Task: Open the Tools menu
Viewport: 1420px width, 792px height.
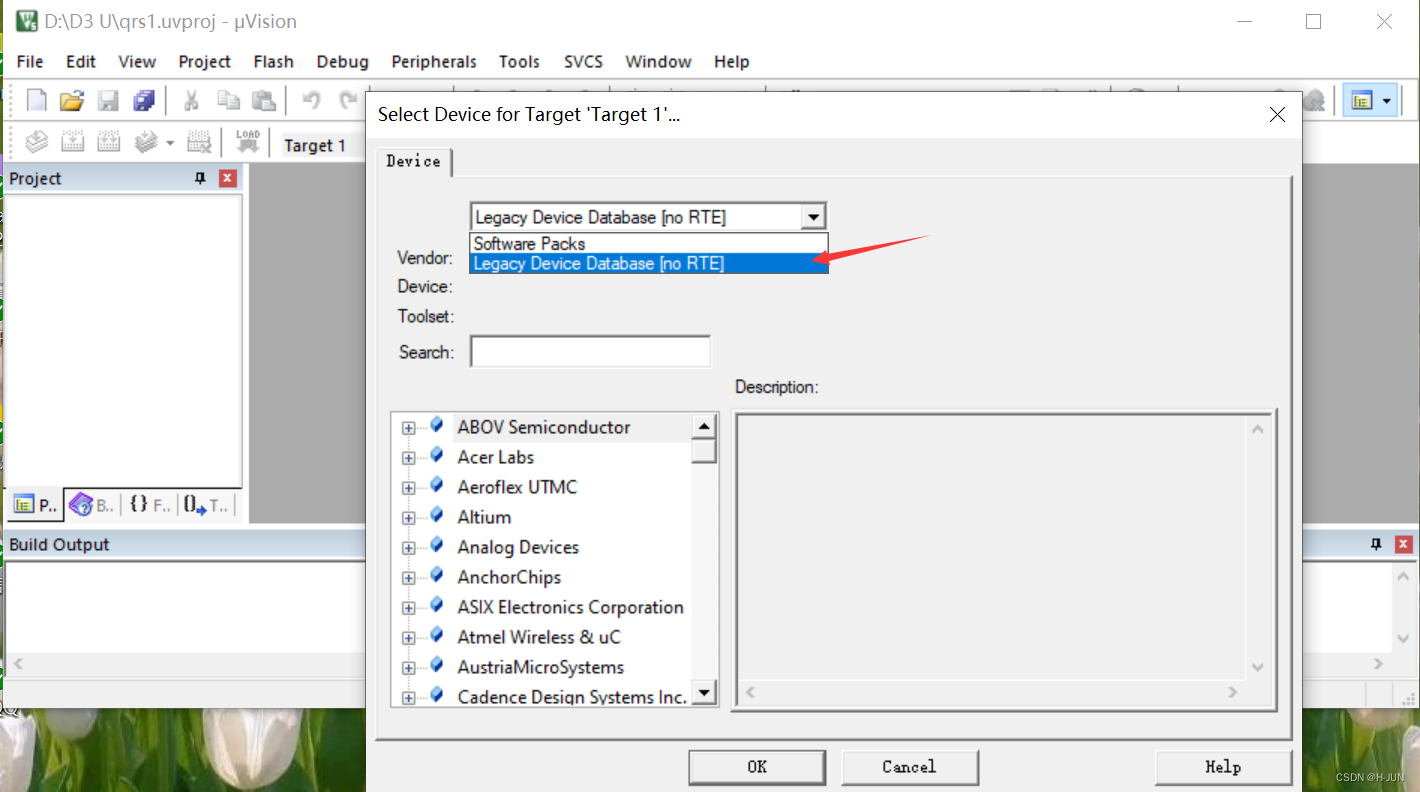Action: [519, 61]
